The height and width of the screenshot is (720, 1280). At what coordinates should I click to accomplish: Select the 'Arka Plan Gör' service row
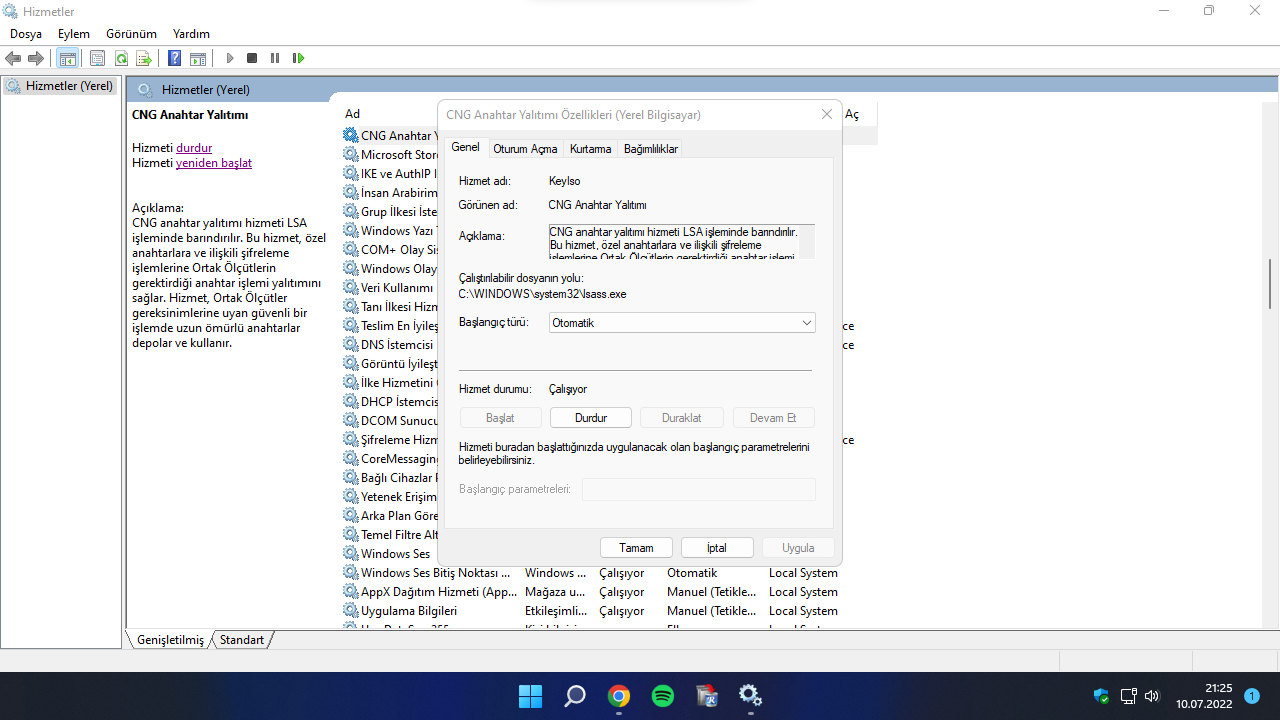coord(390,516)
